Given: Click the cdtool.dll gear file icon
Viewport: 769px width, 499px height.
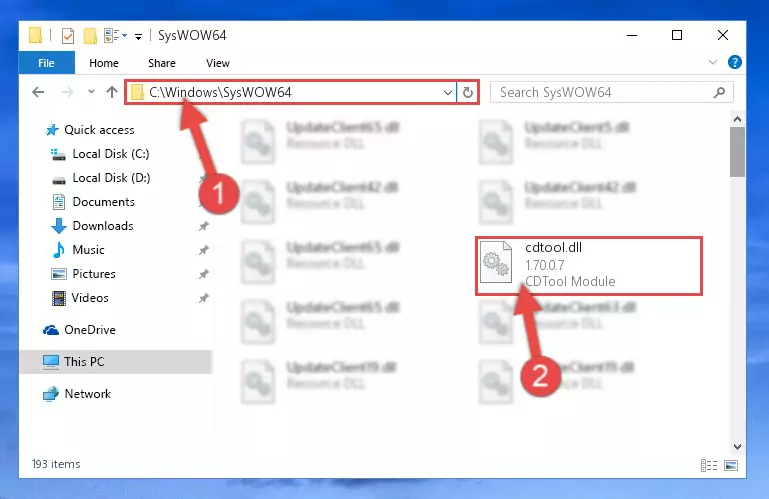Looking at the screenshot, I should point(496,263).
